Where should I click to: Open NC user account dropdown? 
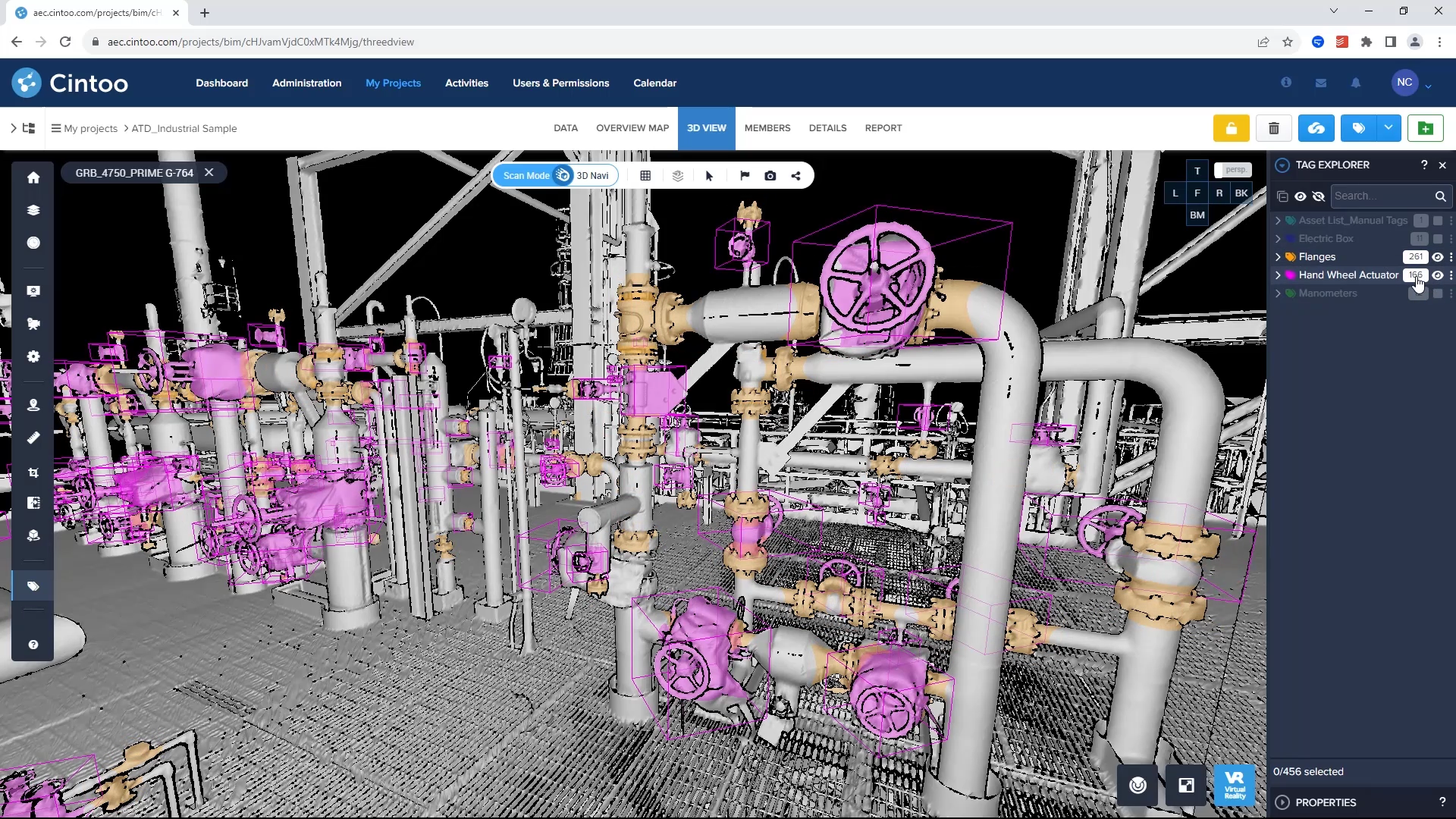click(1428, 85)
